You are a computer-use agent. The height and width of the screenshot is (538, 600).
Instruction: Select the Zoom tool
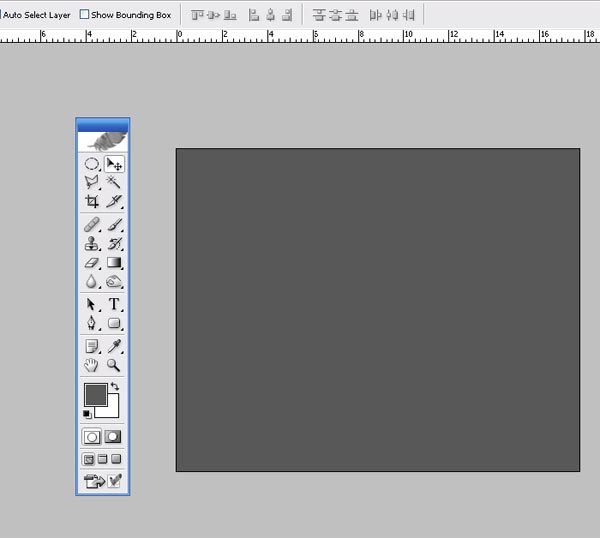(x=114, y=365)
